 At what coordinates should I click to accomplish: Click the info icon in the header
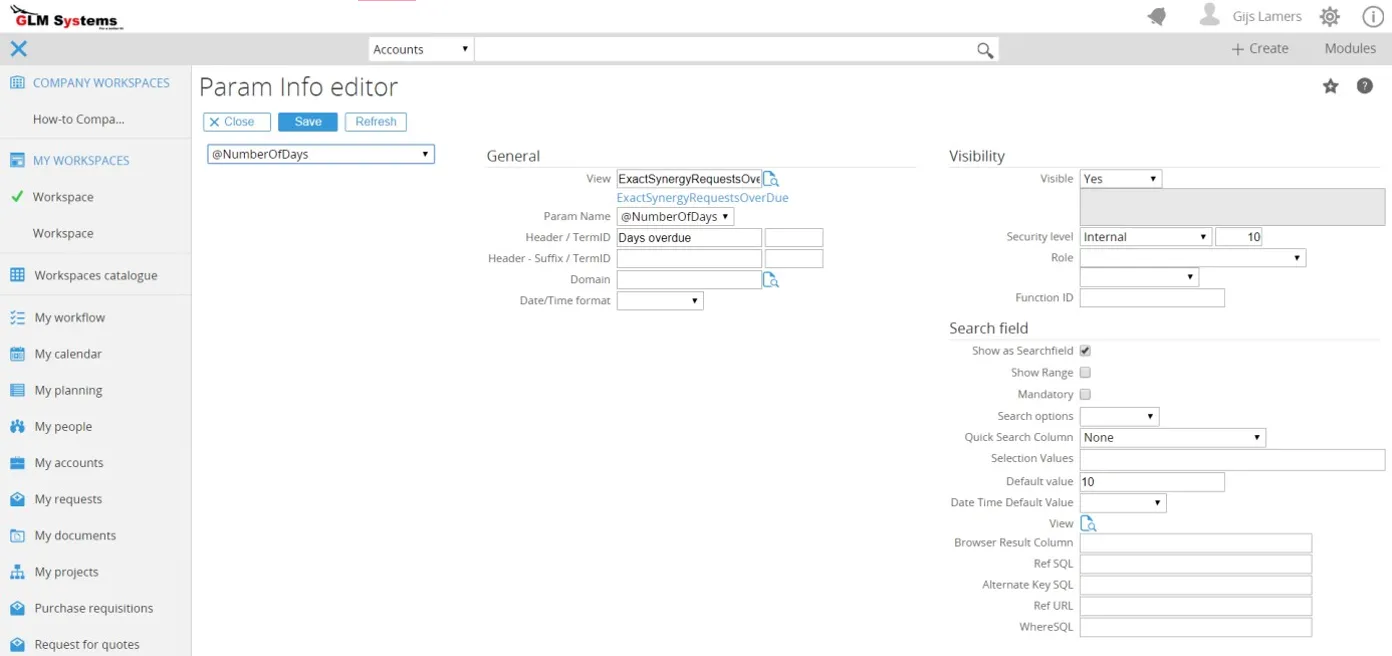coord(1373,17)
